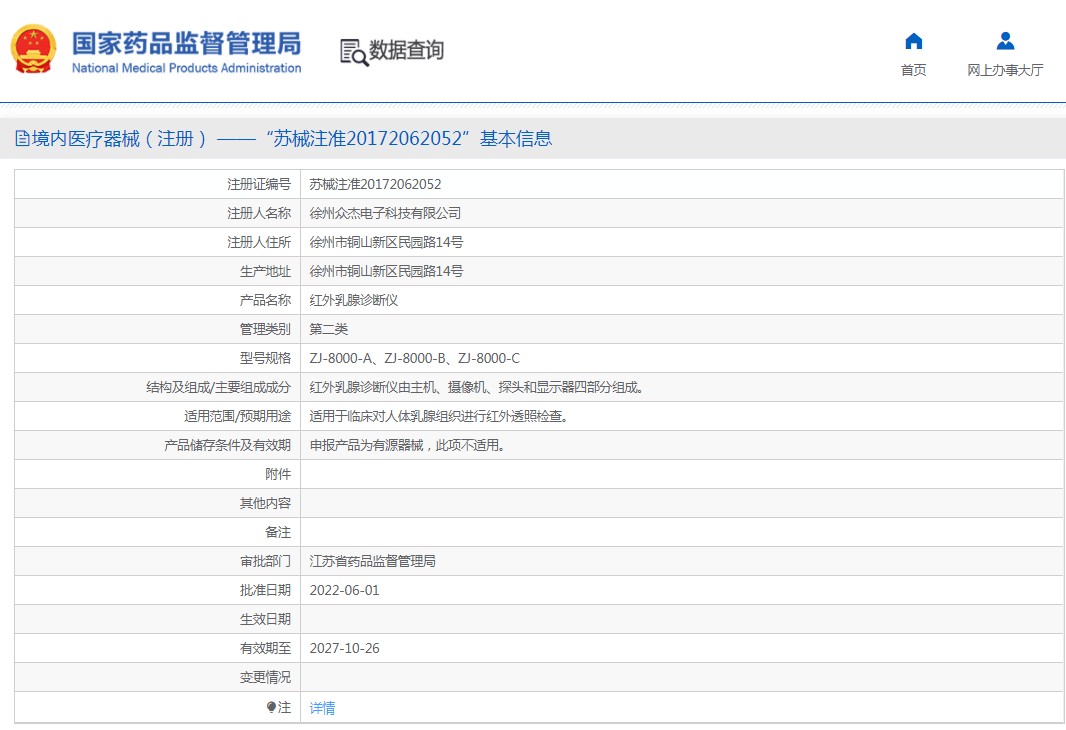Select management category value 第二类
The width and height of the screenshot is (1066, 730).
coord(328,329)
